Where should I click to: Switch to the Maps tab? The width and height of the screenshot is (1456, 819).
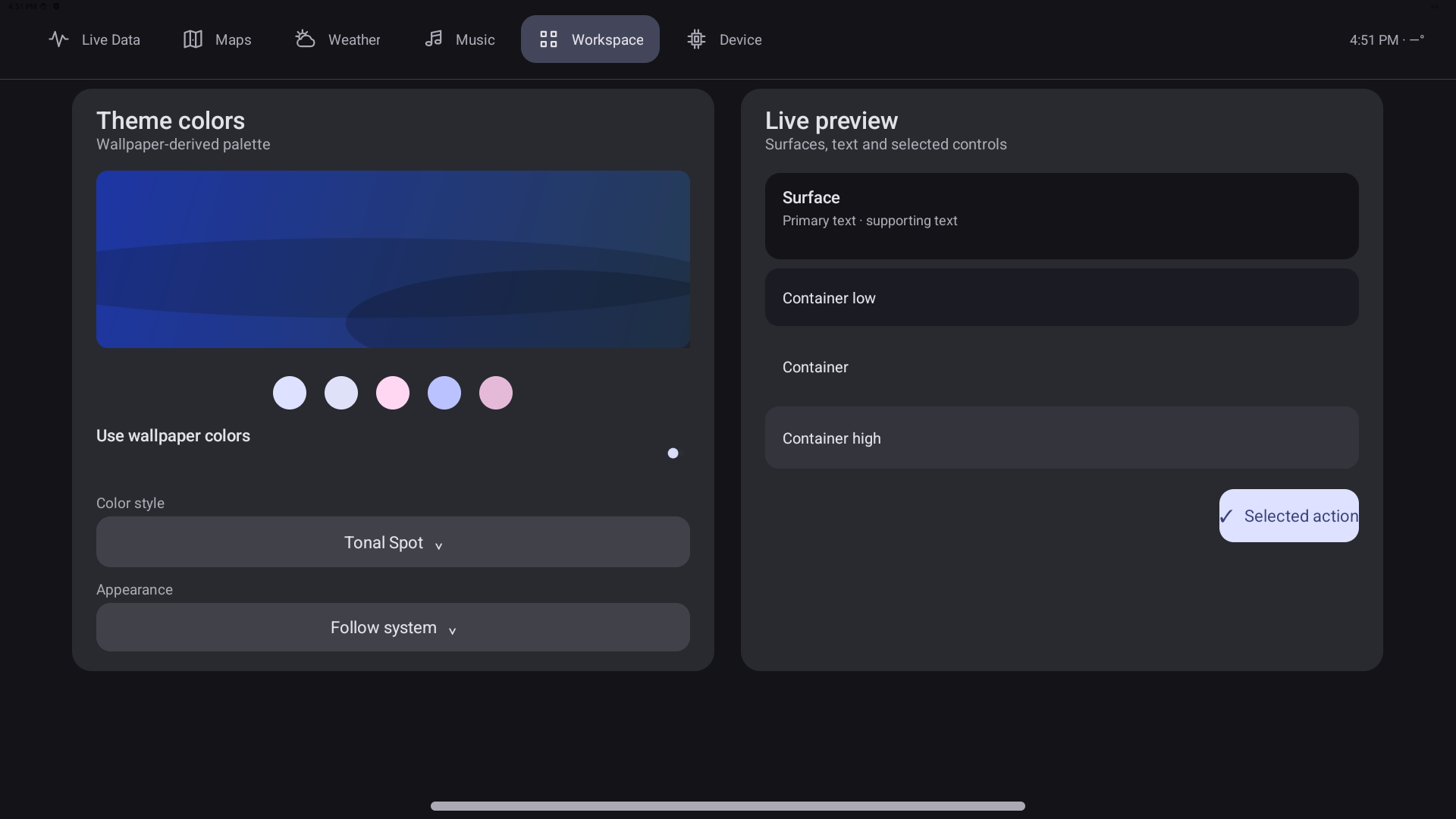[217, 39]
